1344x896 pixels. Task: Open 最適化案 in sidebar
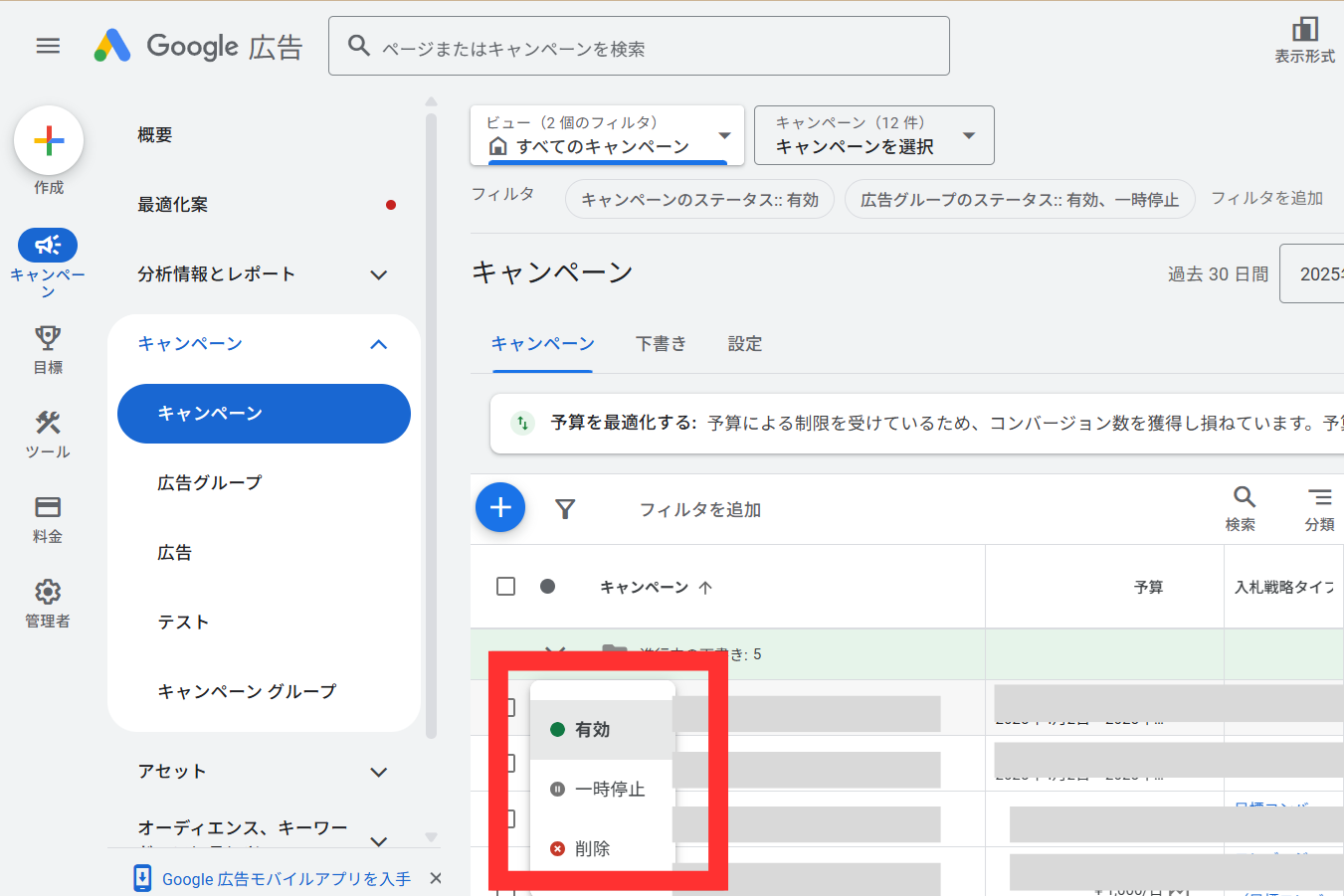click(x=173, y=205)
